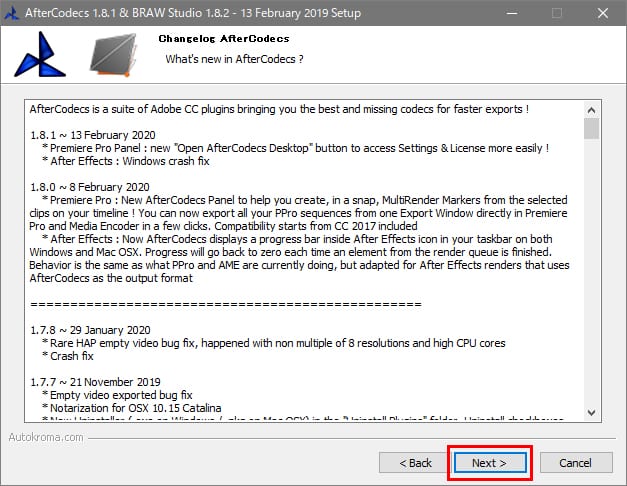This screenshot has height=486, width=627.
Task: Click the '1.8.1 ~ 13 February 2020' line
Action: coord(93,135)
